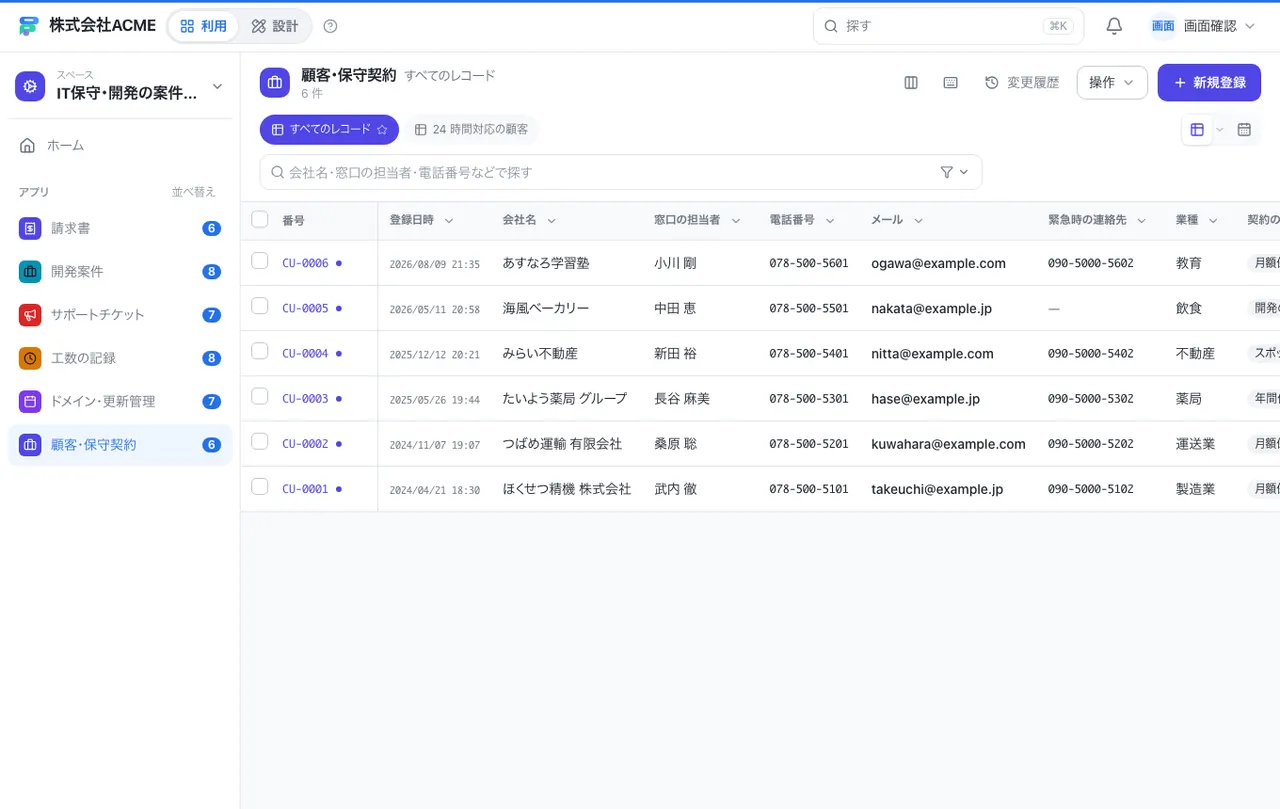
Task: Select the すべてのレコード view tab
Action: tap(329, 130)
